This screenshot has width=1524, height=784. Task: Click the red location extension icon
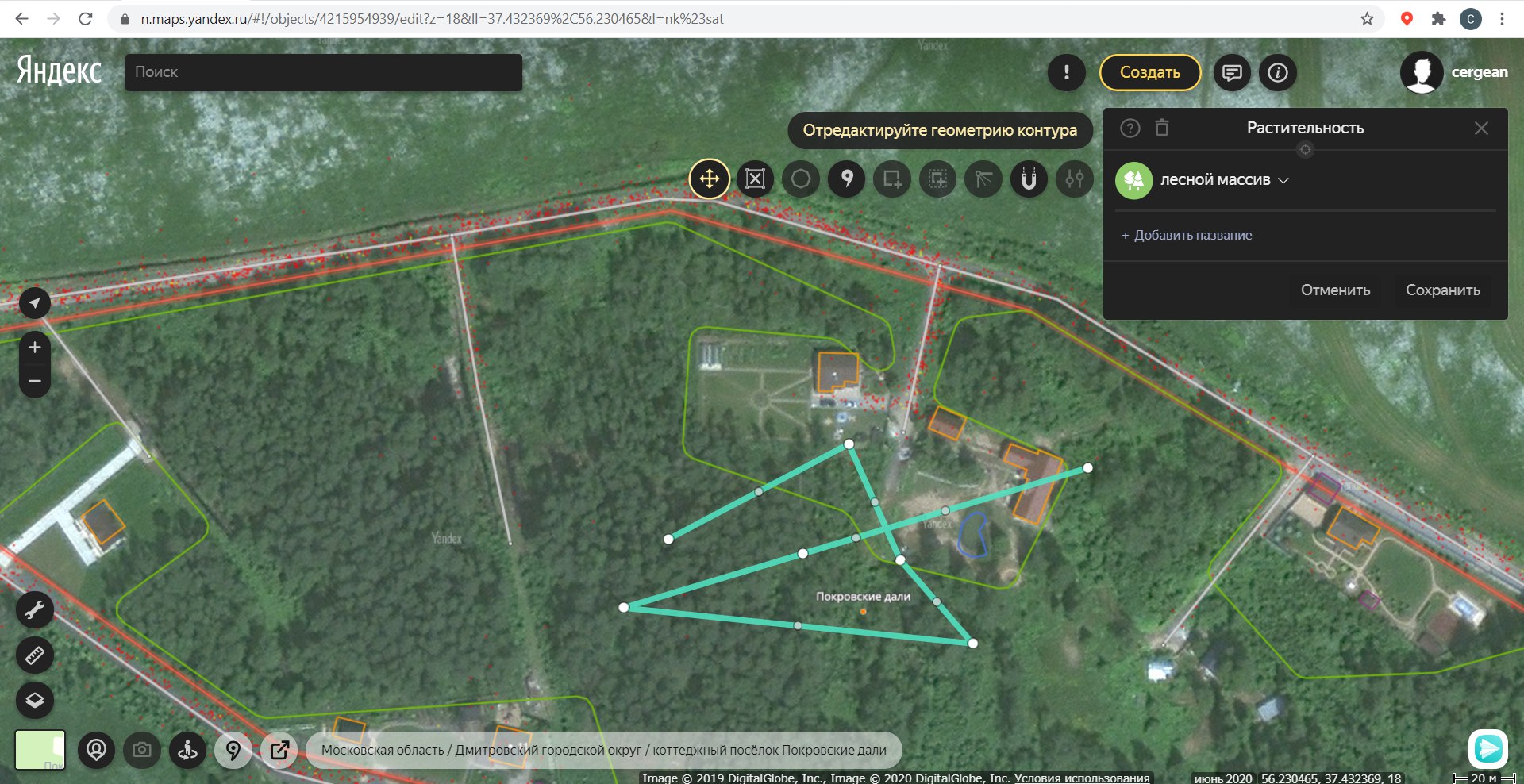click(1407, 19)
